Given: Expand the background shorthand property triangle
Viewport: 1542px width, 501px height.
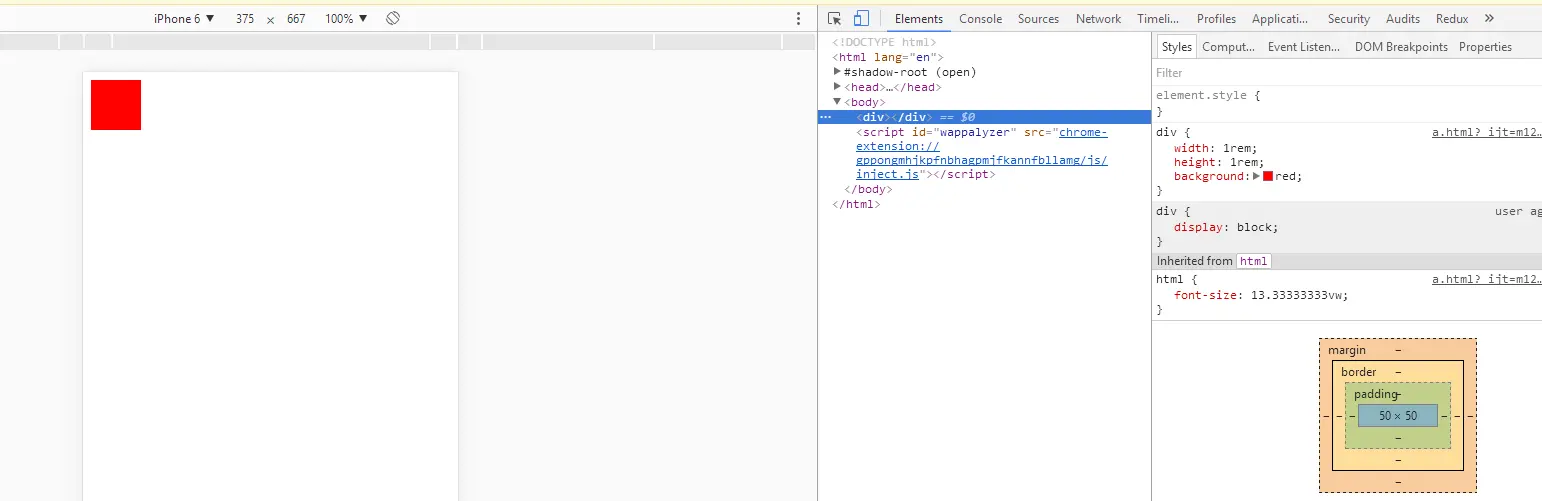Looking at the screenshot, I should 1257,176.
